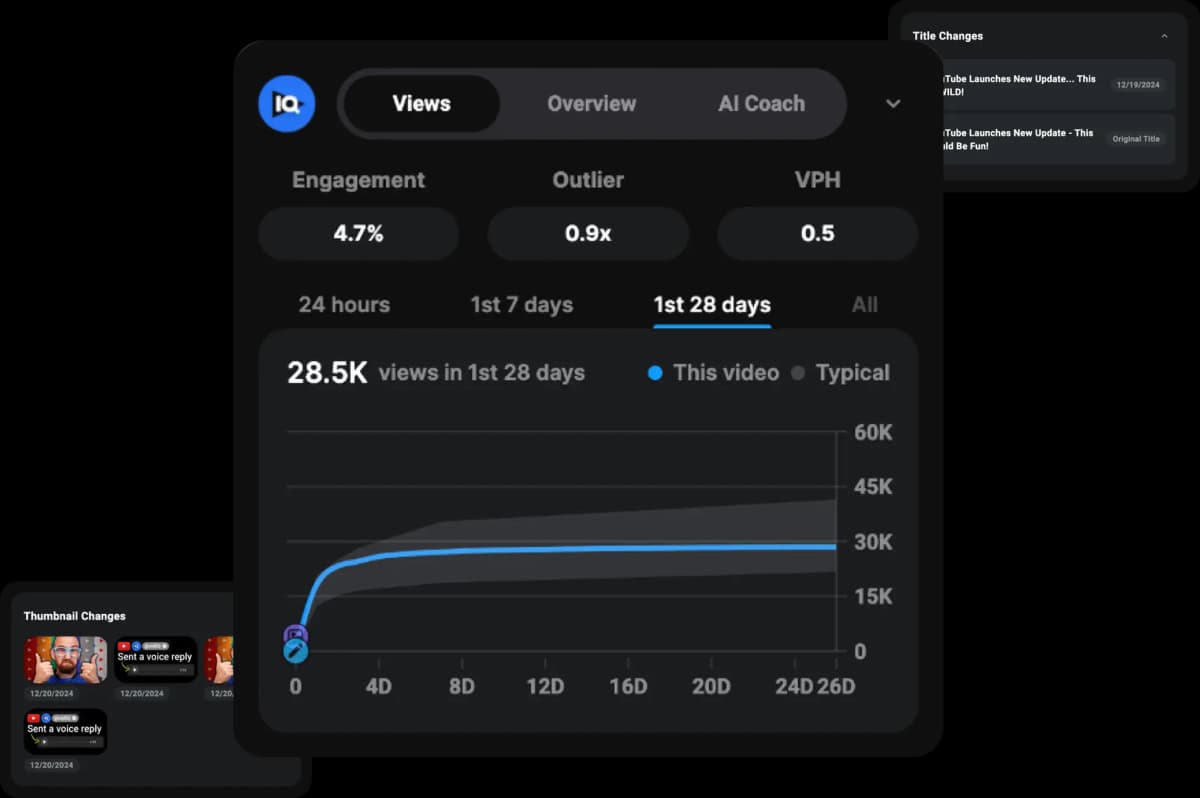This screenshot has height=798, width=1200.
Task: Click the VPH 0.5 metric pill
Action: [x=817, y=233]
